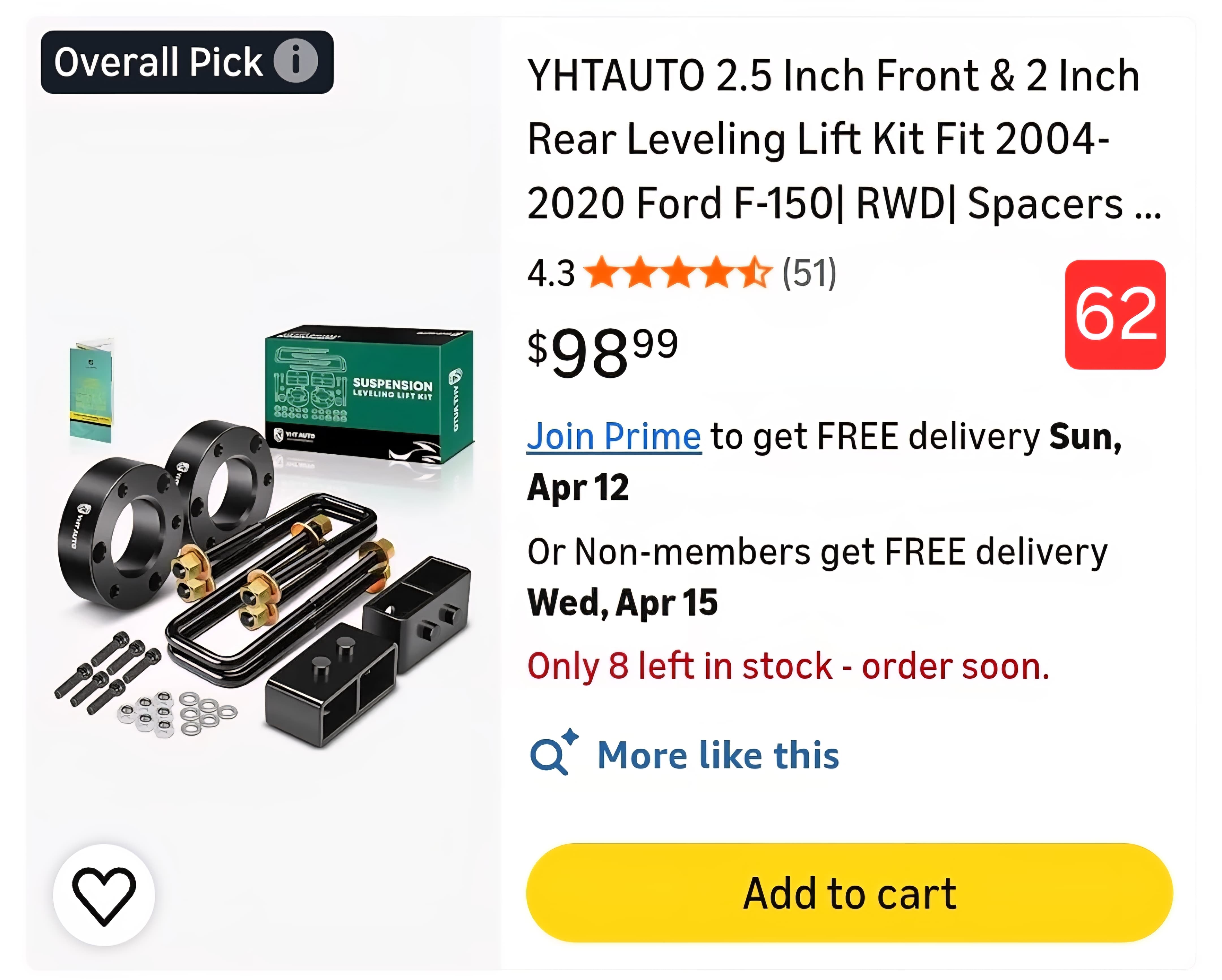Click the Wed, Apr 15 delivery date
This screenshot has width=1222, height=980.
click(622, 603)
